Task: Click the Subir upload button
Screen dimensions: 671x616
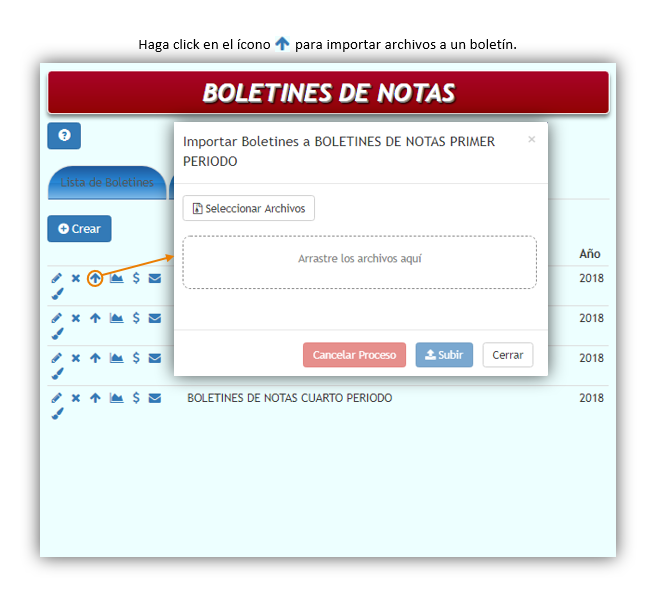Action: click(444, 355)
